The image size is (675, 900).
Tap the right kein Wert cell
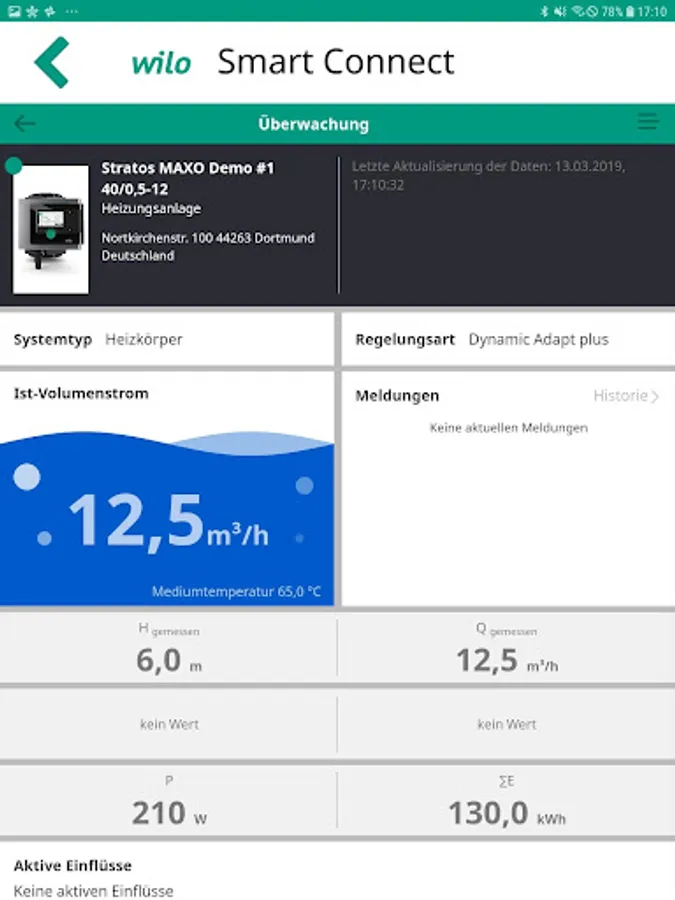tap(507, 724)
